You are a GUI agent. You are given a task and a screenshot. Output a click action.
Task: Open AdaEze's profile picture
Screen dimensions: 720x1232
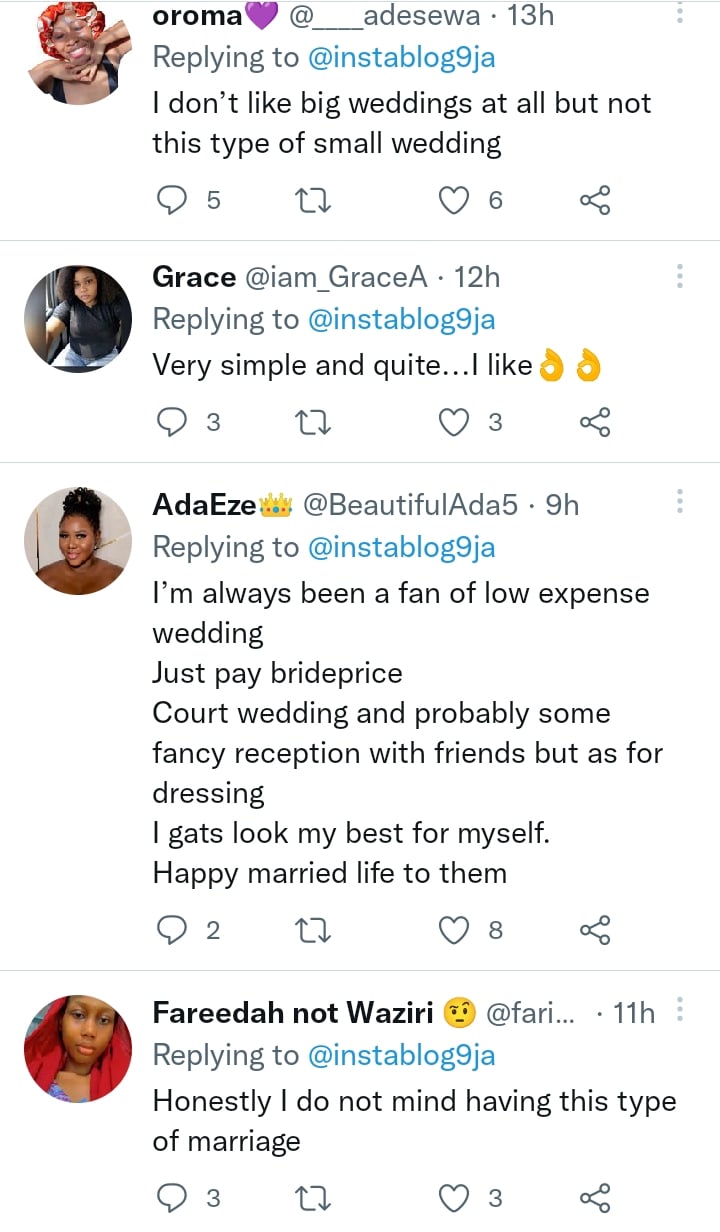(x=78, y=540)
